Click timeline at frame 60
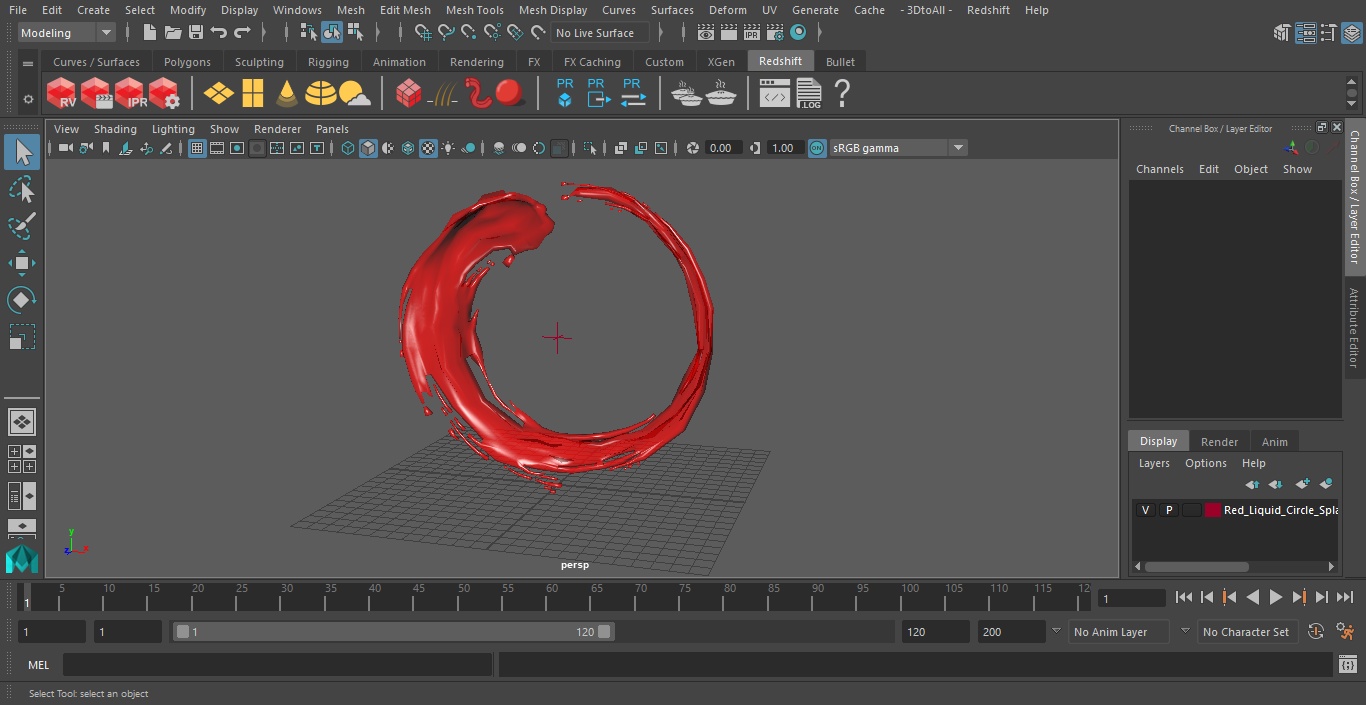 [x=552, y=598]
